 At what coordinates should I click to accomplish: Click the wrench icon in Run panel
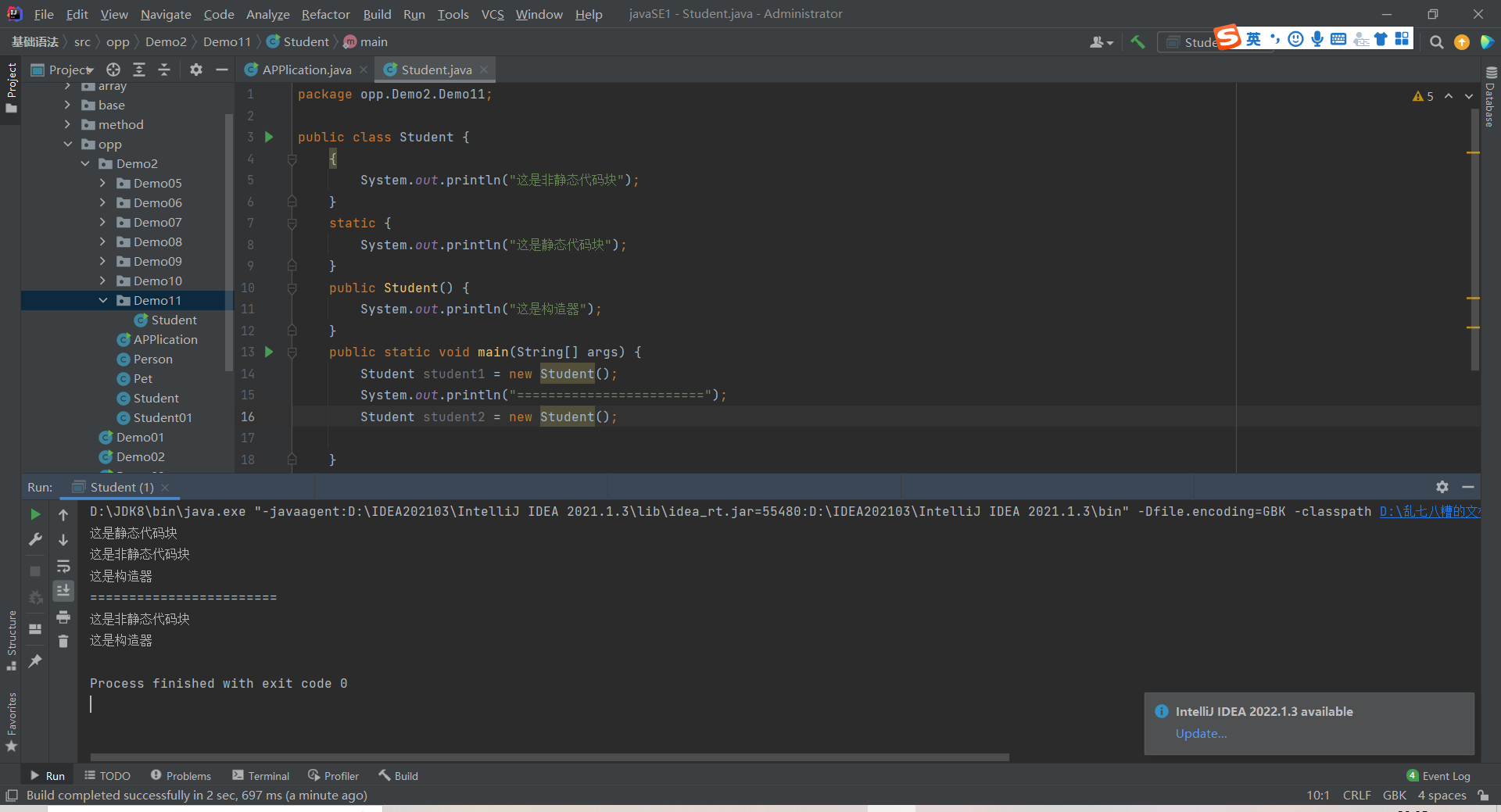(35, 539)
